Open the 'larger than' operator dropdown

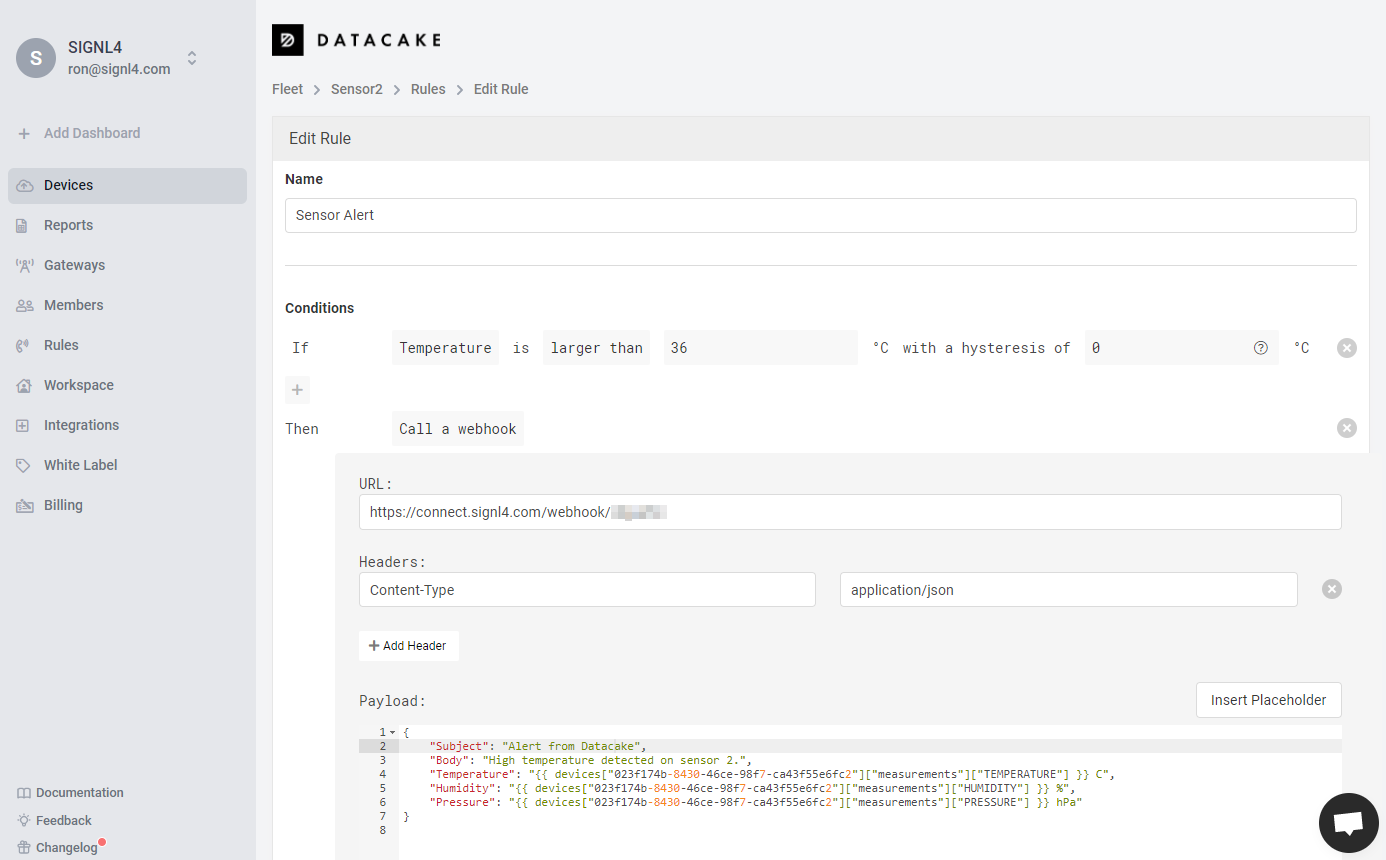tap(596, 348)
